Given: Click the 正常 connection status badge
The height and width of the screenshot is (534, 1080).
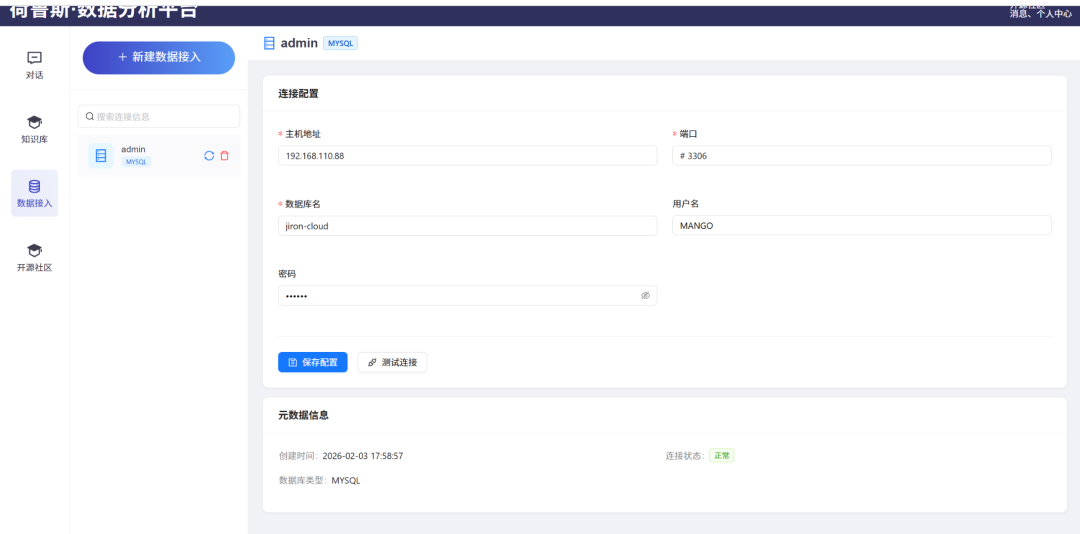Looking at the screenshot, I should (x=722, y=456).
